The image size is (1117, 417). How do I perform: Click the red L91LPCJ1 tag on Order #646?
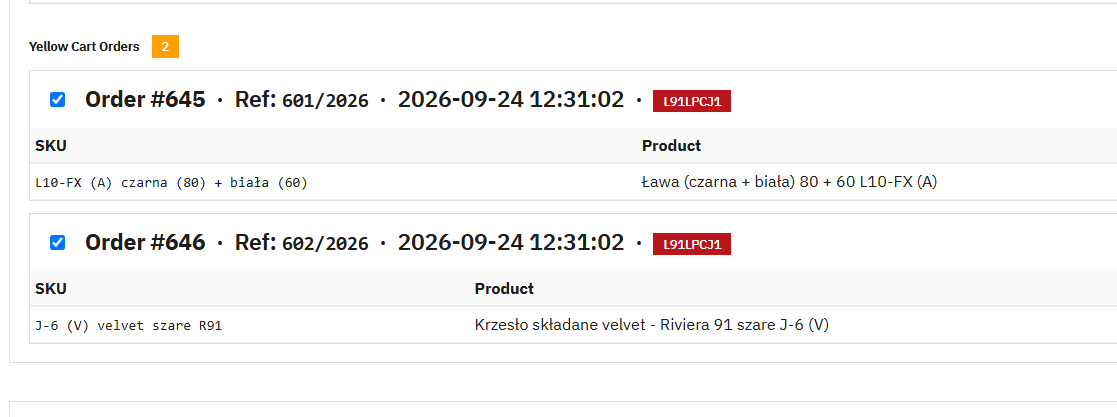point(692,244)
